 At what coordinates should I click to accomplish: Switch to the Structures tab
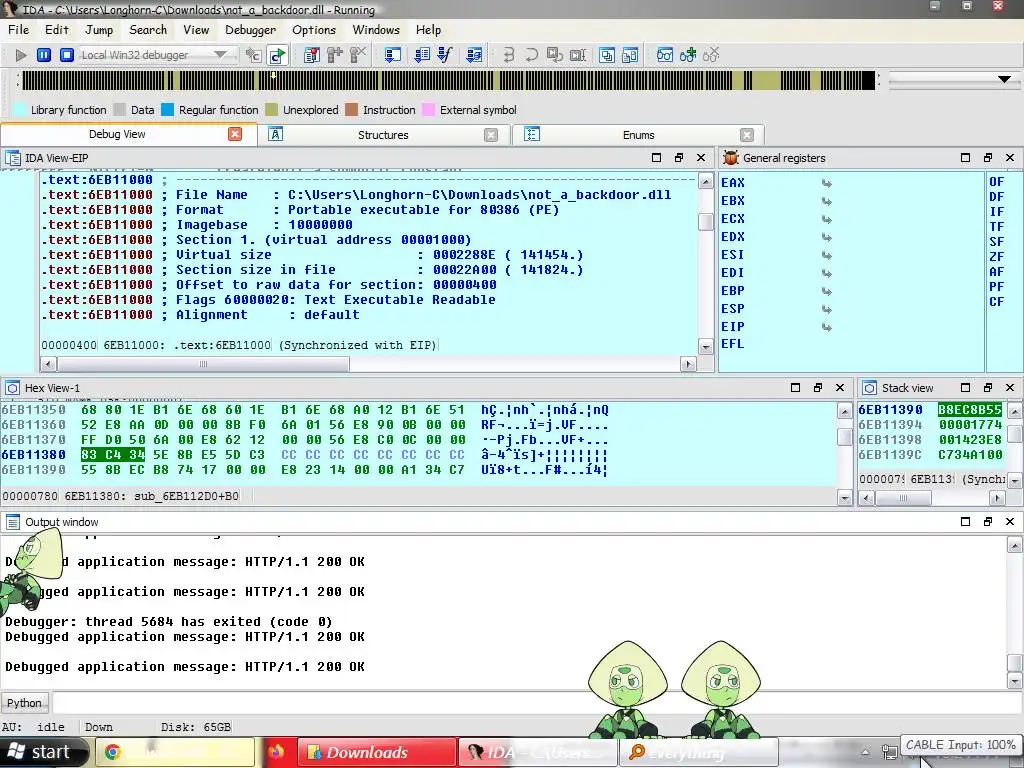coord(383,135)
